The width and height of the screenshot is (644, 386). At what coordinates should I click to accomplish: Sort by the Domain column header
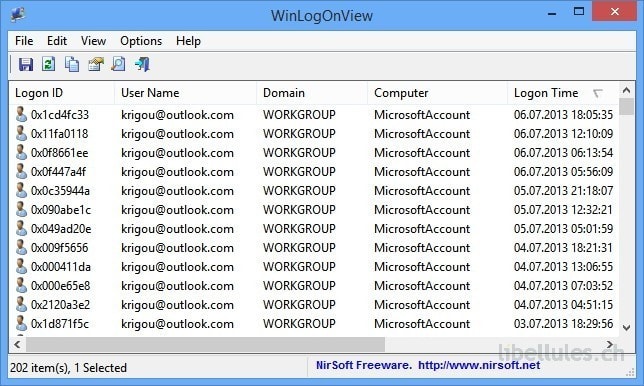(312, 93)
